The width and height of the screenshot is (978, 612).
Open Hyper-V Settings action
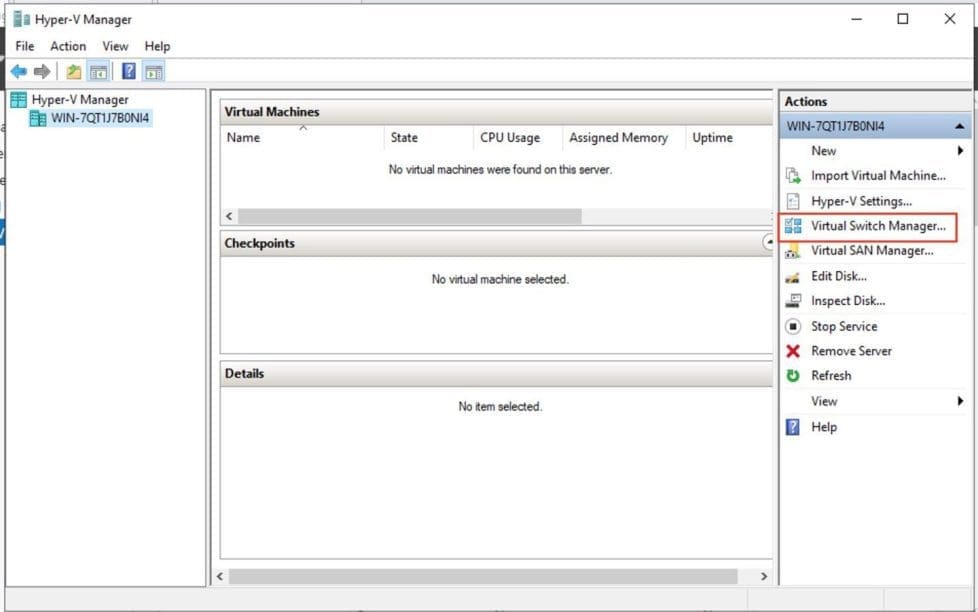coord(861,201)
